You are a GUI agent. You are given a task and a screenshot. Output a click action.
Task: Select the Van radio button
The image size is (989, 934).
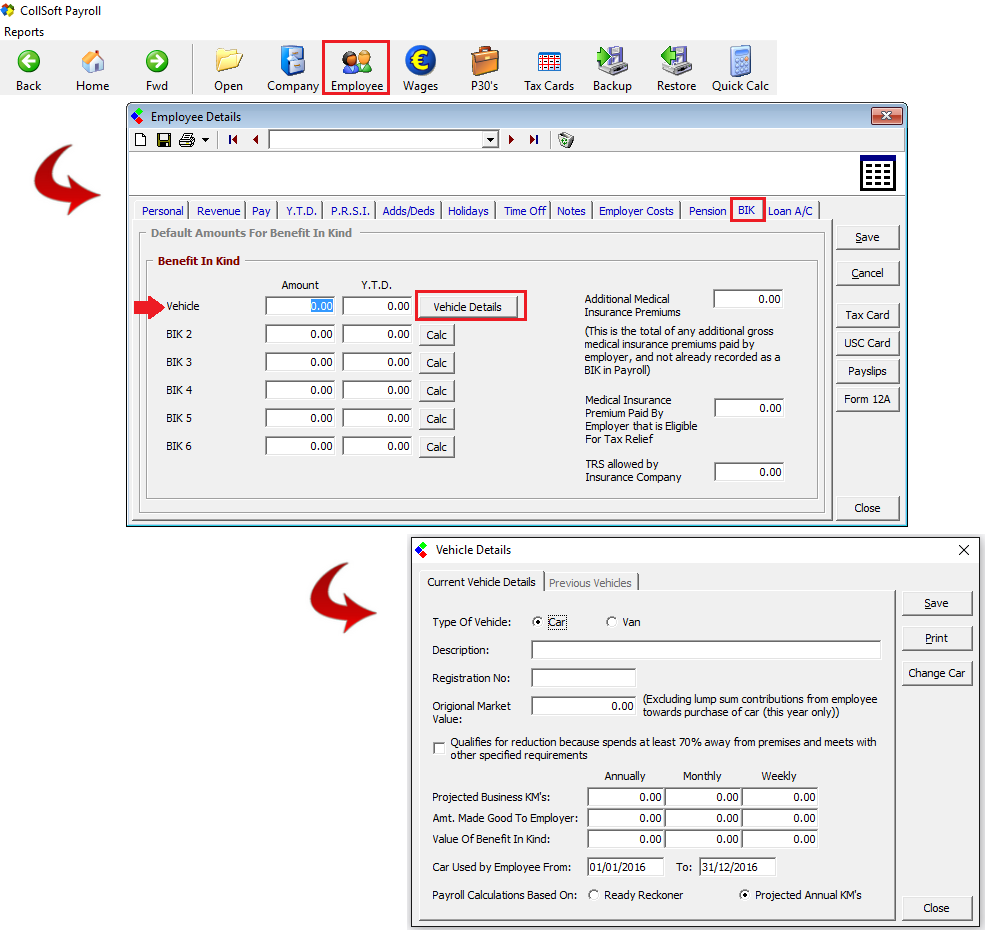coord(612,622)
